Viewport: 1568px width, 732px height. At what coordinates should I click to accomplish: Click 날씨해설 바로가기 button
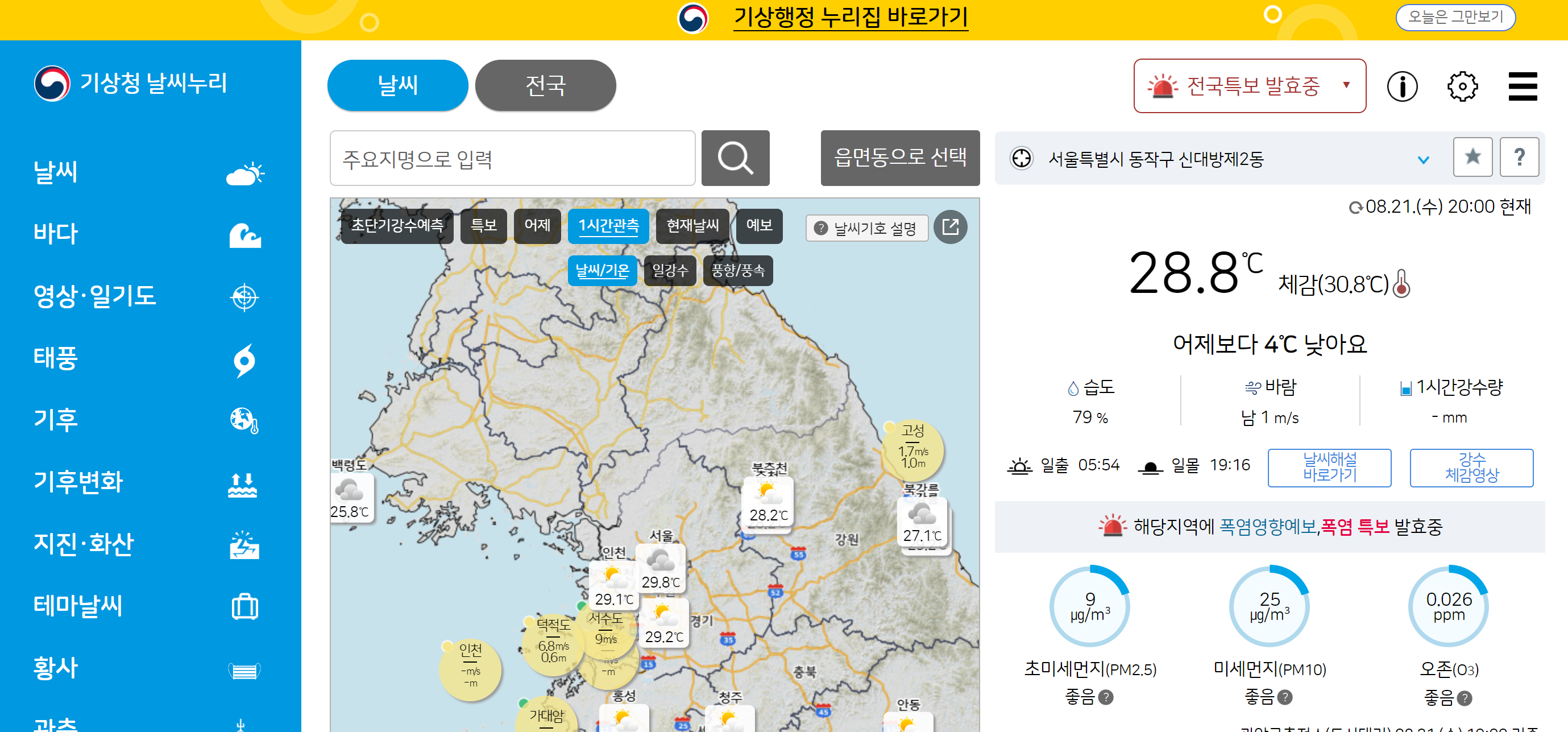tap(1329, 467)
